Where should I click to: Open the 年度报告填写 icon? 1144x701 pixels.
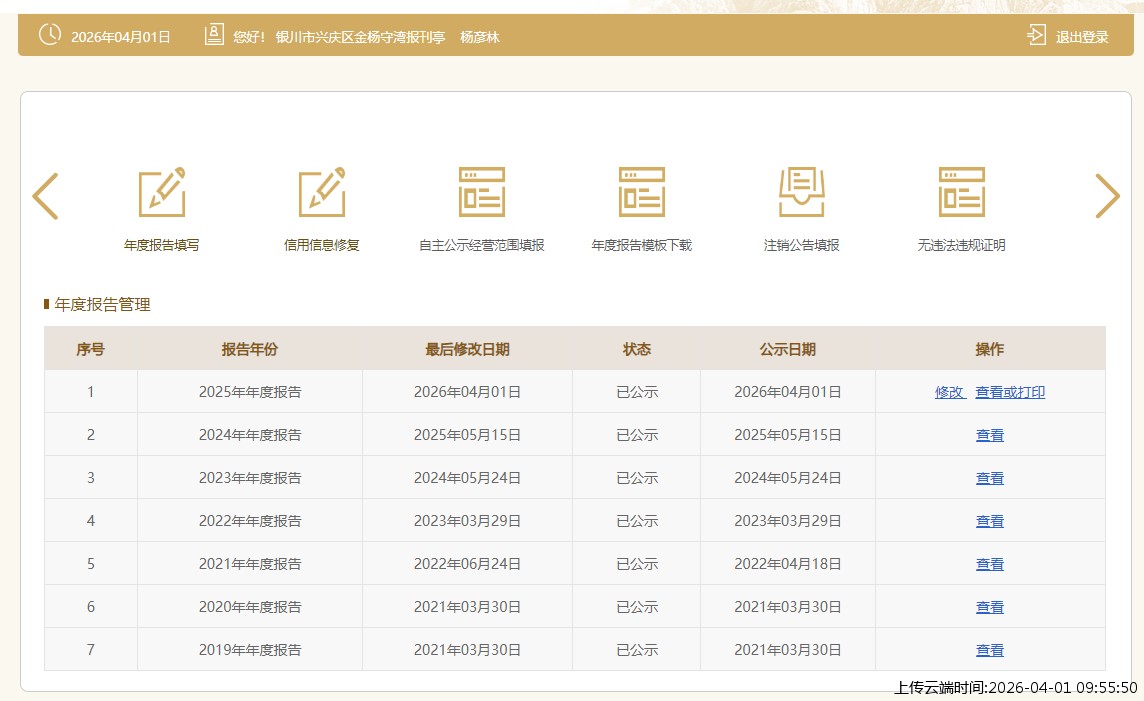pos(161,192)
